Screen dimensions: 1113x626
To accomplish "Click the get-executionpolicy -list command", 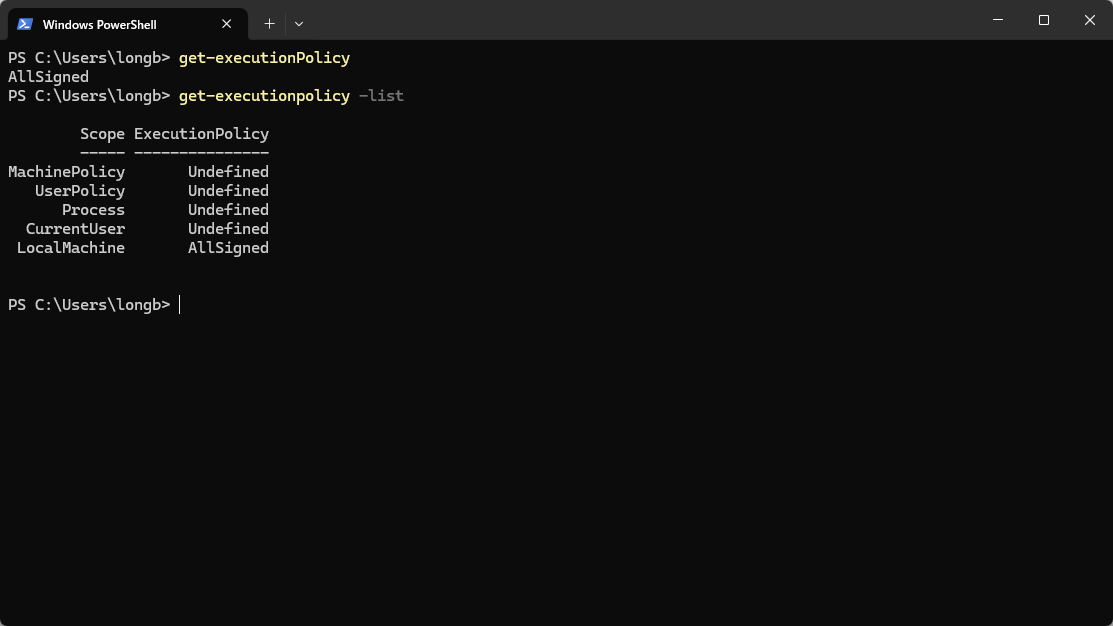I will 291,96.
